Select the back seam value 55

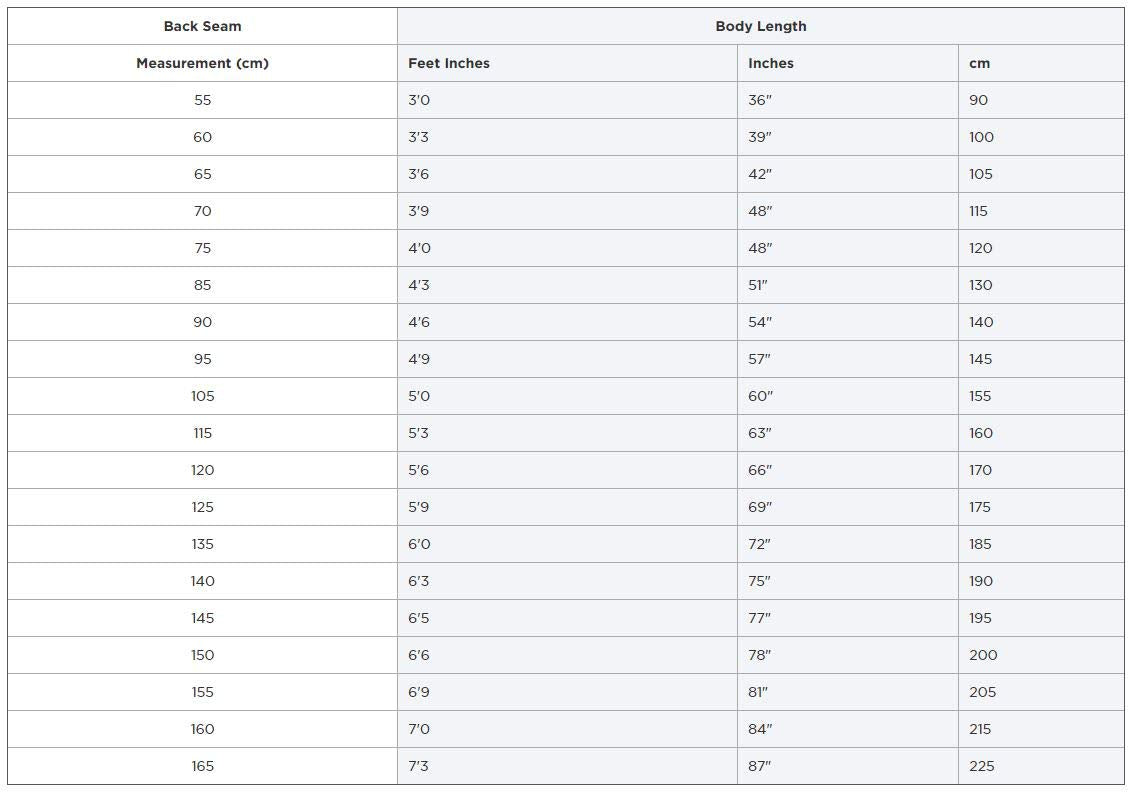pyautogui.click(x=202, y=100)
